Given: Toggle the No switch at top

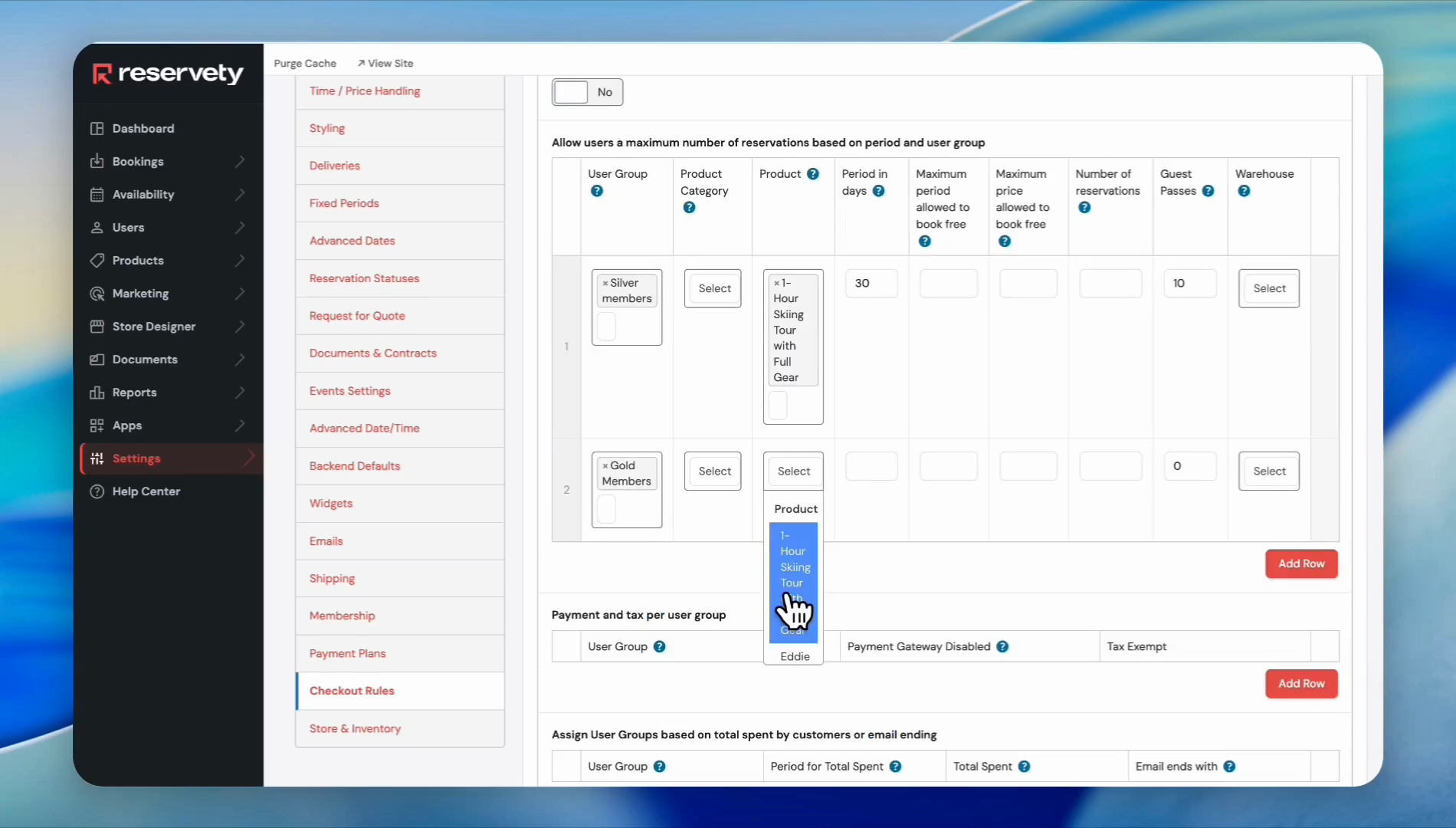Looking at the screenshot, I should pyautogui.click(x=587, y=92).
